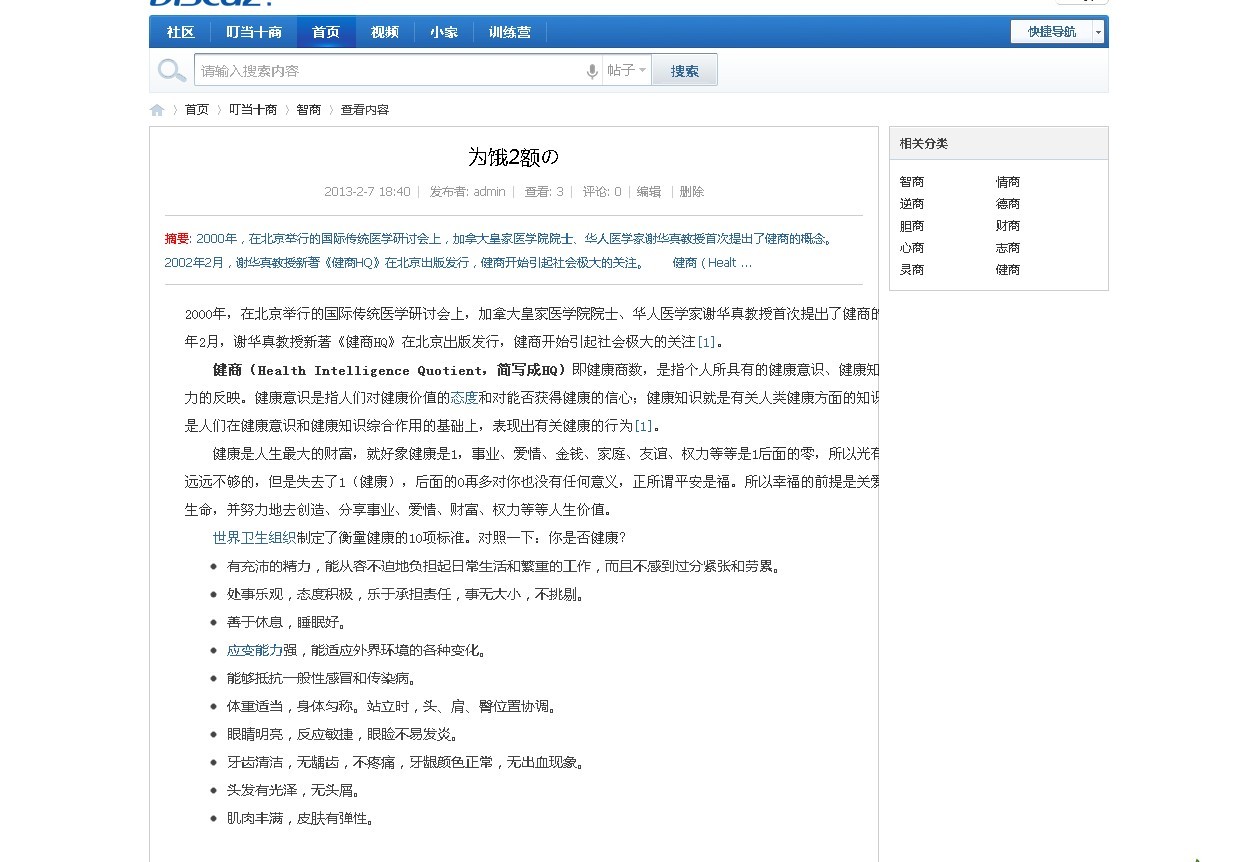The image size is (1248, 862).
Task: Open the 训练营 nav tab
Action: (510, 32)
